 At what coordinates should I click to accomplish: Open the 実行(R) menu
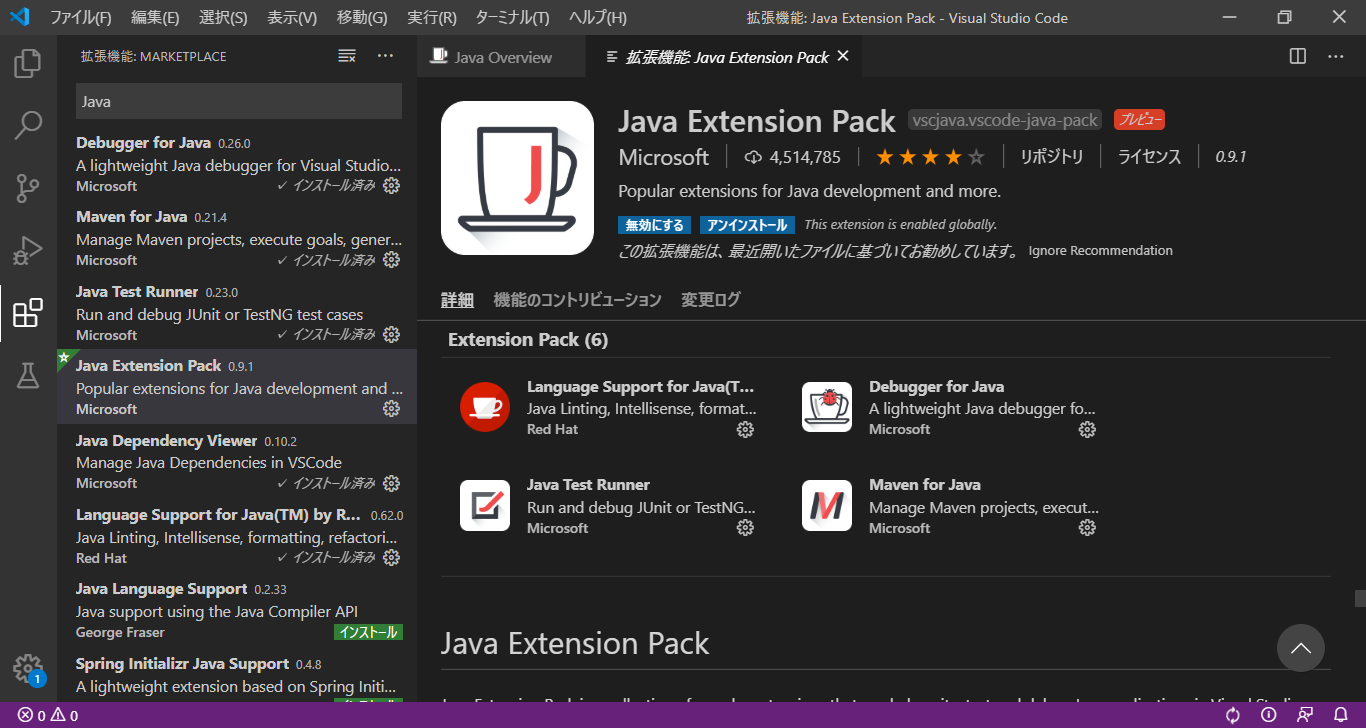[x=432, y=18]
